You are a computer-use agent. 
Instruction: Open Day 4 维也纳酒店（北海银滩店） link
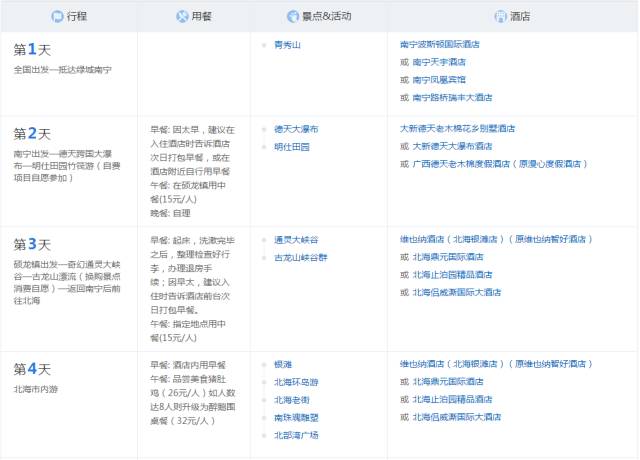click(496, 364)
